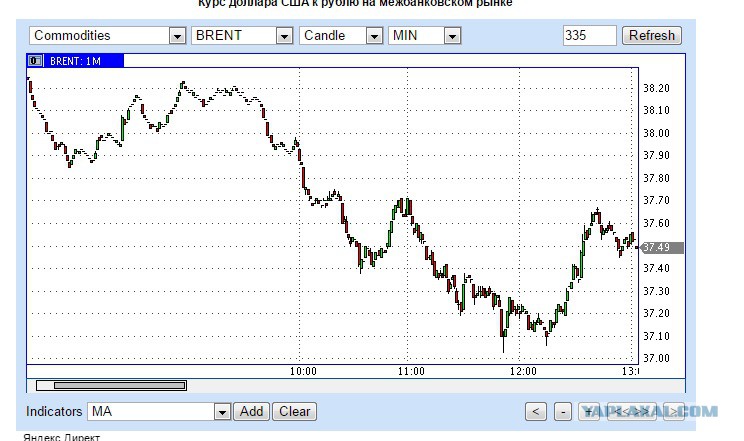This screenshot has width=744, height=441.
Task: Click the 37.80 price axis label
Action: pyautogui.click(x=656, y=178)
